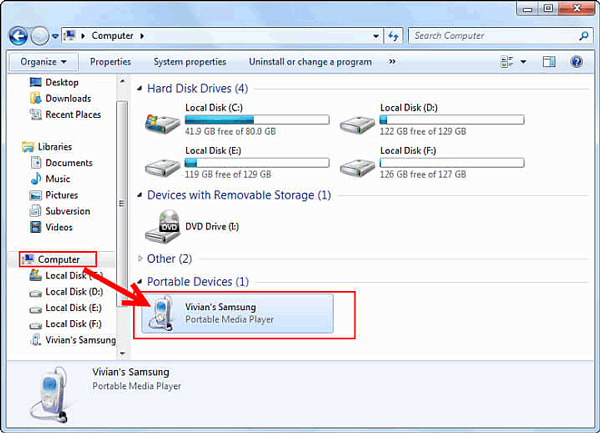The height and width of the screenshot is (433, 600).
Task: Open the address bar history dropdown
Action: click(376, 36)
